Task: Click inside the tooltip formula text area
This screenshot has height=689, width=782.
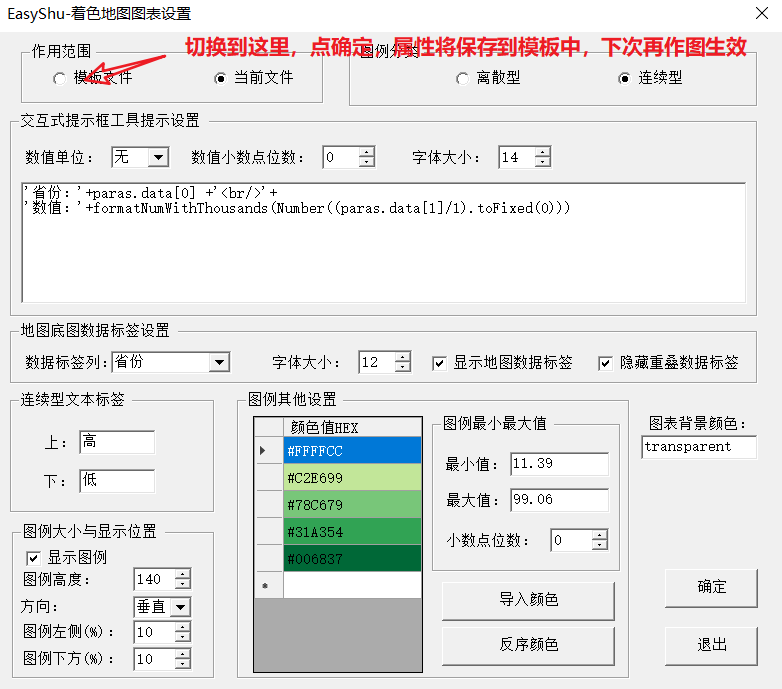Action: (384, 242)
